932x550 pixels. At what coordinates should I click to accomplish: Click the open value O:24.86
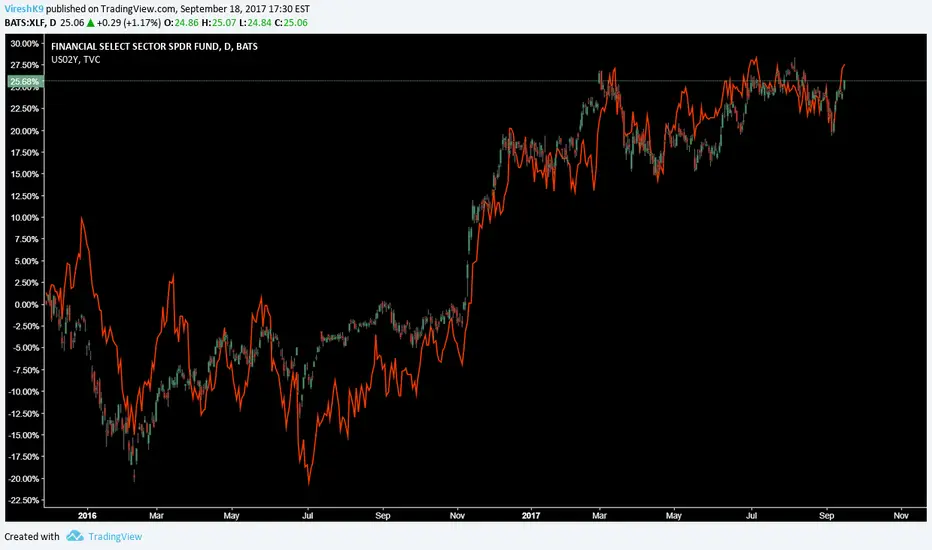click(182, 23)
